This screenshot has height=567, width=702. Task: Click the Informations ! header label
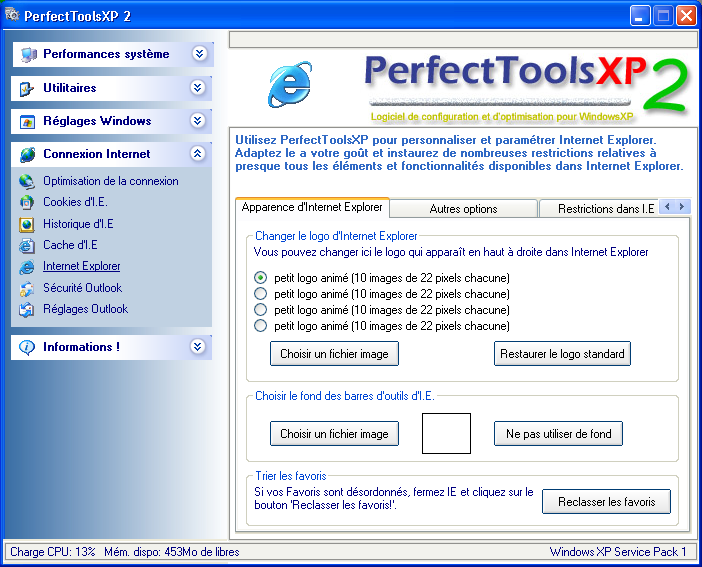coord(81,347)
